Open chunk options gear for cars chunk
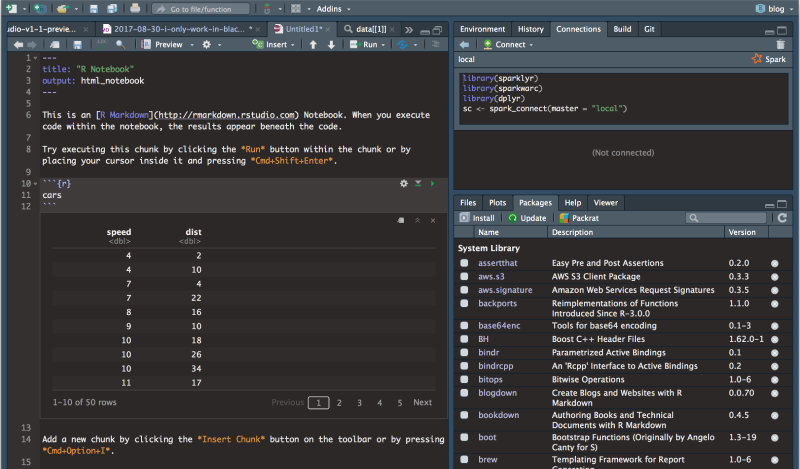Image resolution: width=800 pixels, height=469 pixels. 404,183
